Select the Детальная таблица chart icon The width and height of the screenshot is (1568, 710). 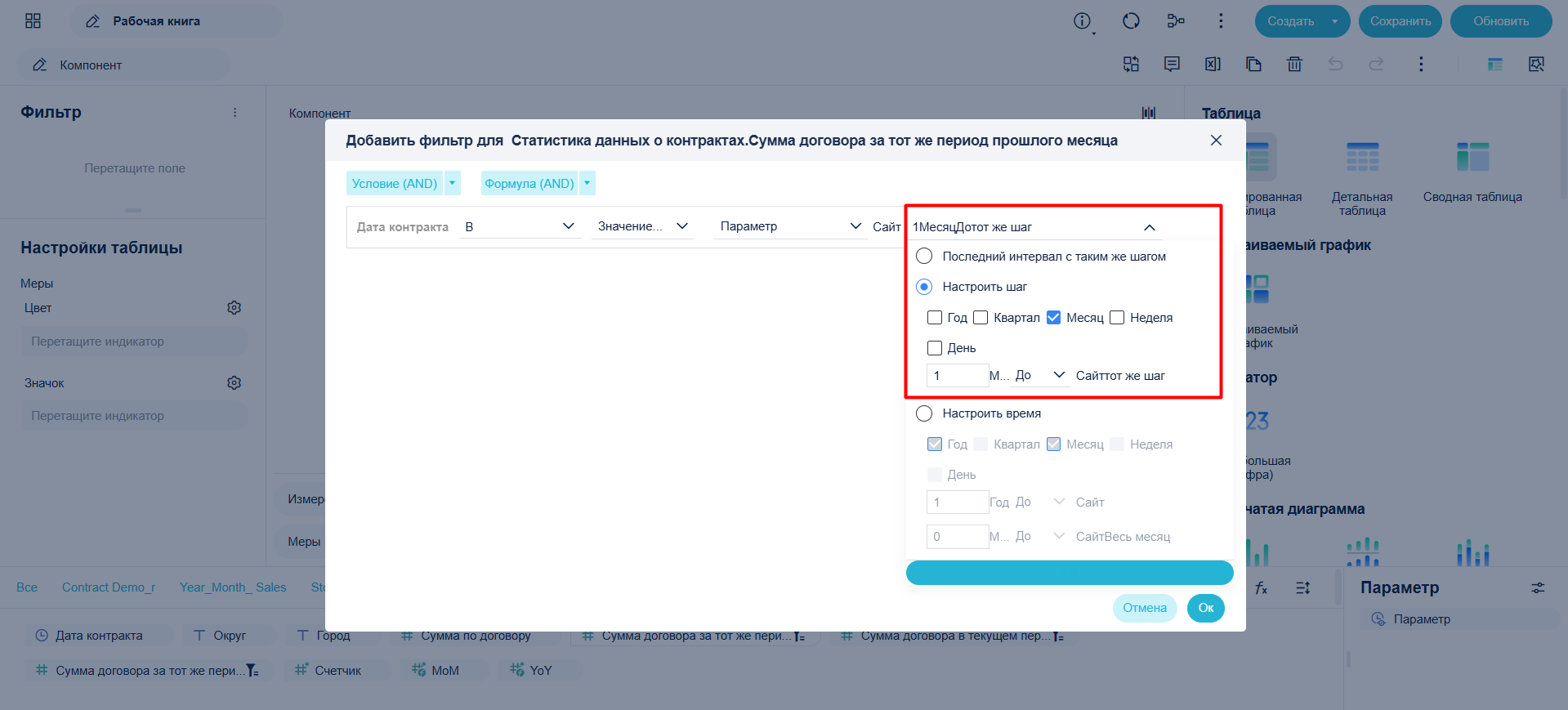pos(1362,157)
